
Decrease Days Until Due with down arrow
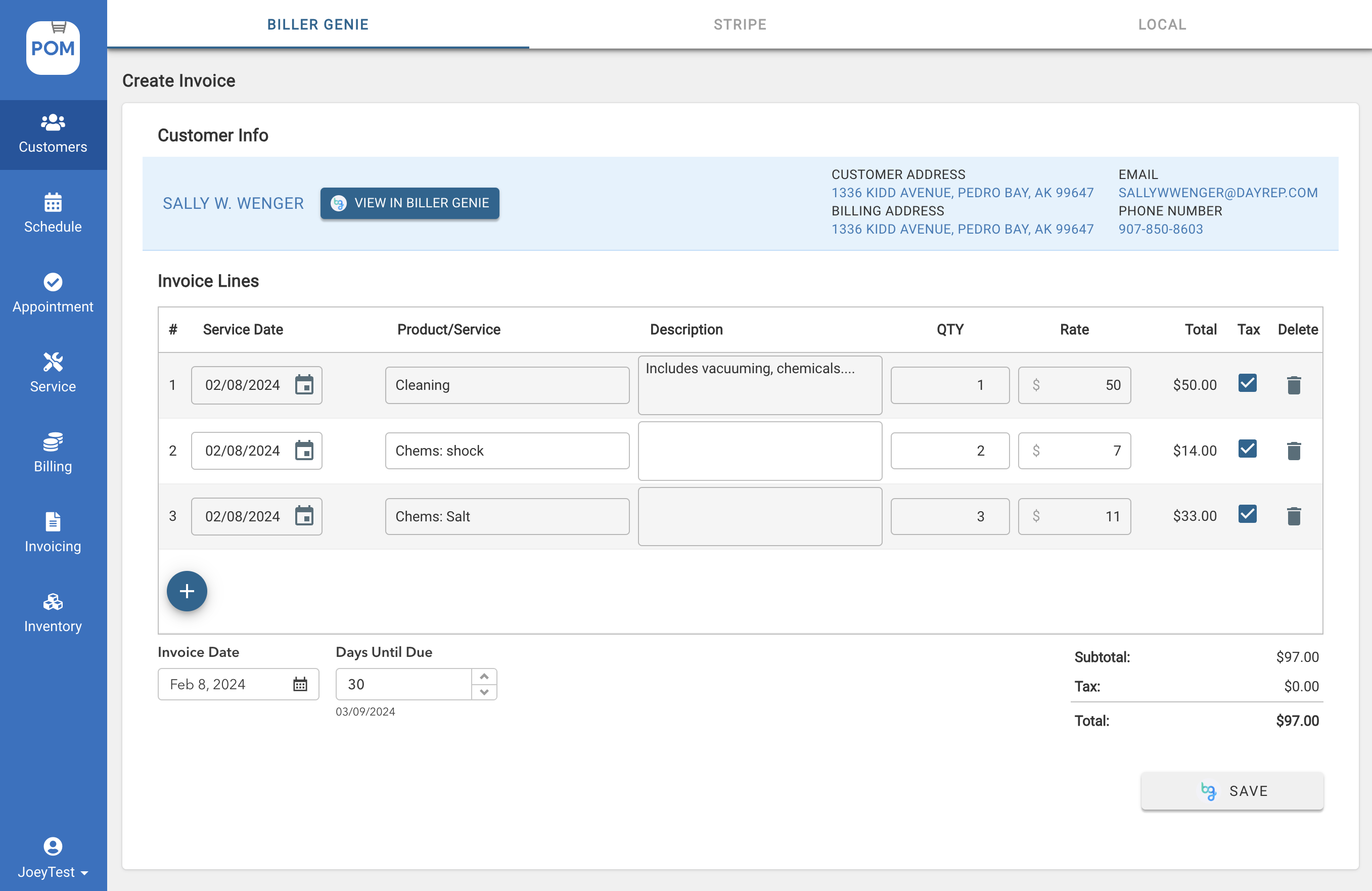(484, 692)
